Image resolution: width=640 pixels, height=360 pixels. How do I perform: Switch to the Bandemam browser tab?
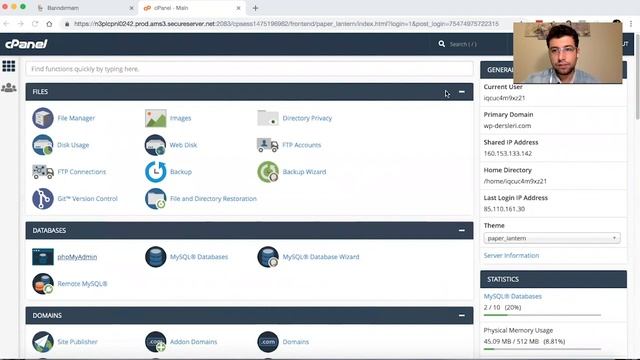(x=84, y=8)
